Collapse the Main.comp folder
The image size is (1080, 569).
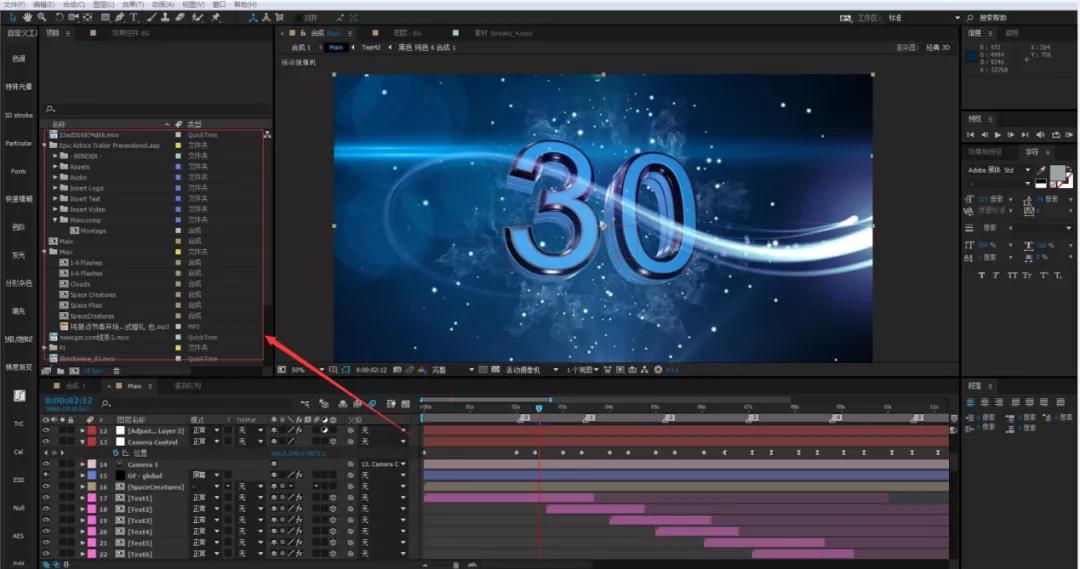pos(55,220)
